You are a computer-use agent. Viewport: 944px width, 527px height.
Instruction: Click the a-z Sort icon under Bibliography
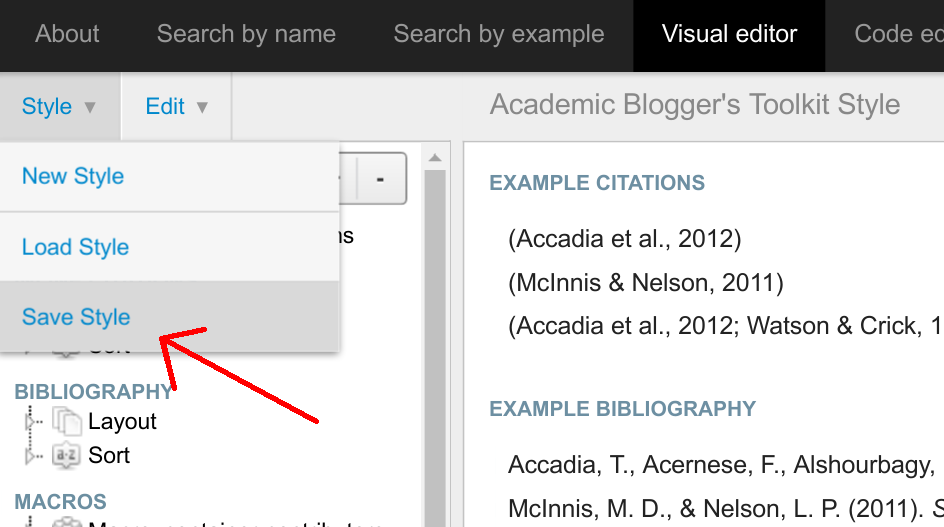(67, 455)
